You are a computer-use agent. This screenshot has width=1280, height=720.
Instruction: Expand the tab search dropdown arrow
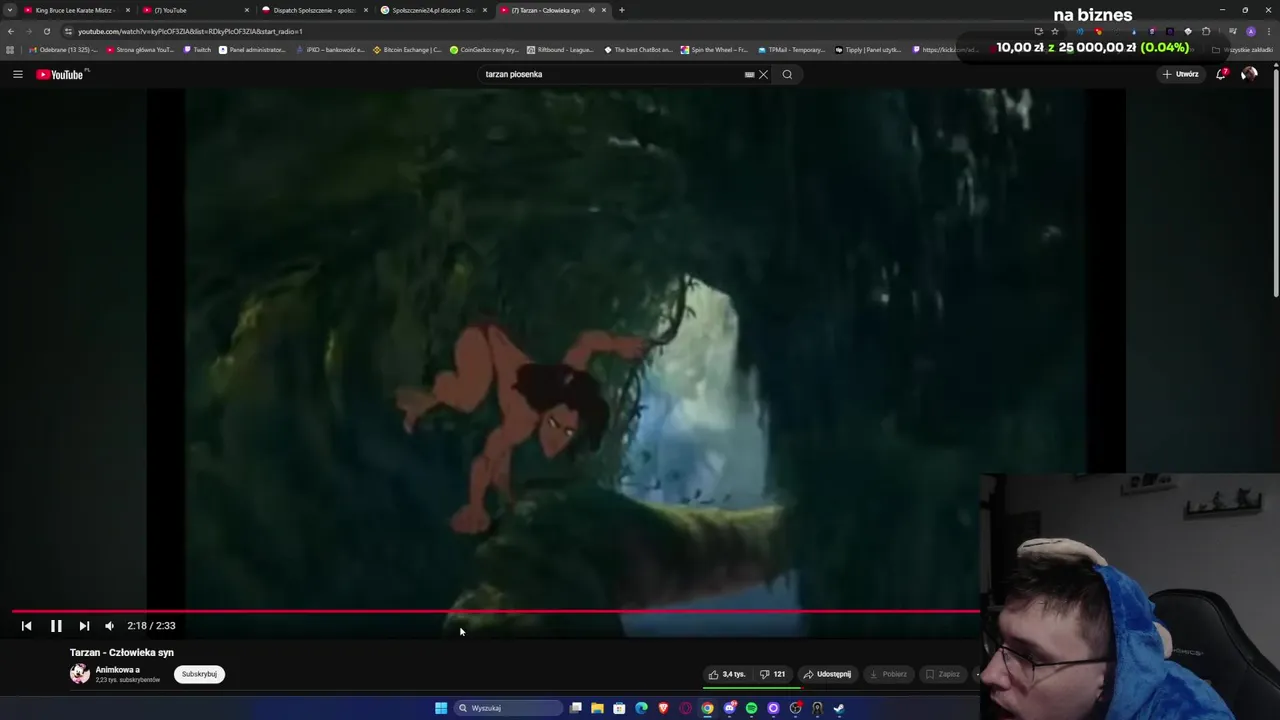pyautogui.click(x=10, y=10)
